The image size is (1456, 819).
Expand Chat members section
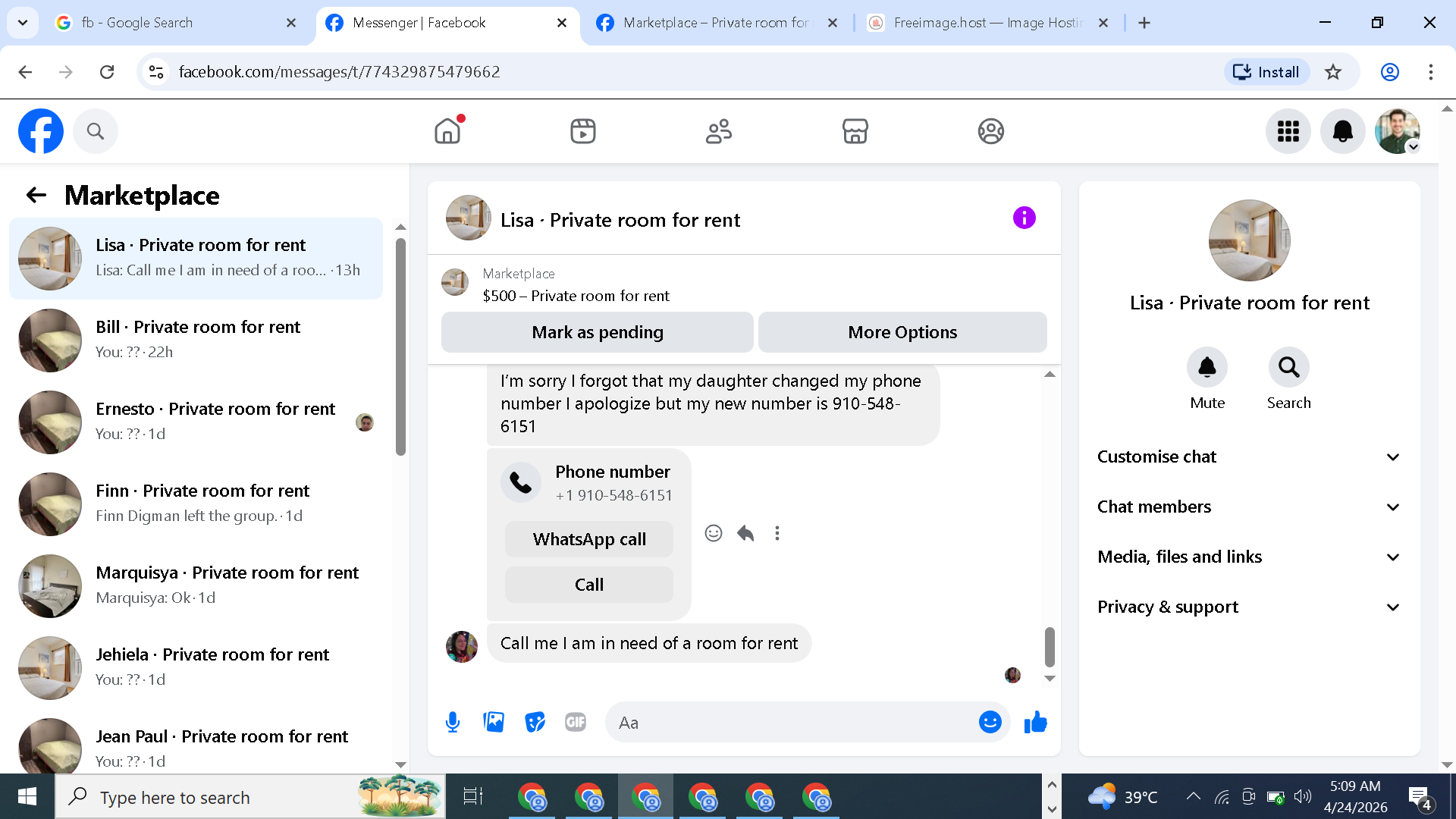click(x=1248, y=507)
